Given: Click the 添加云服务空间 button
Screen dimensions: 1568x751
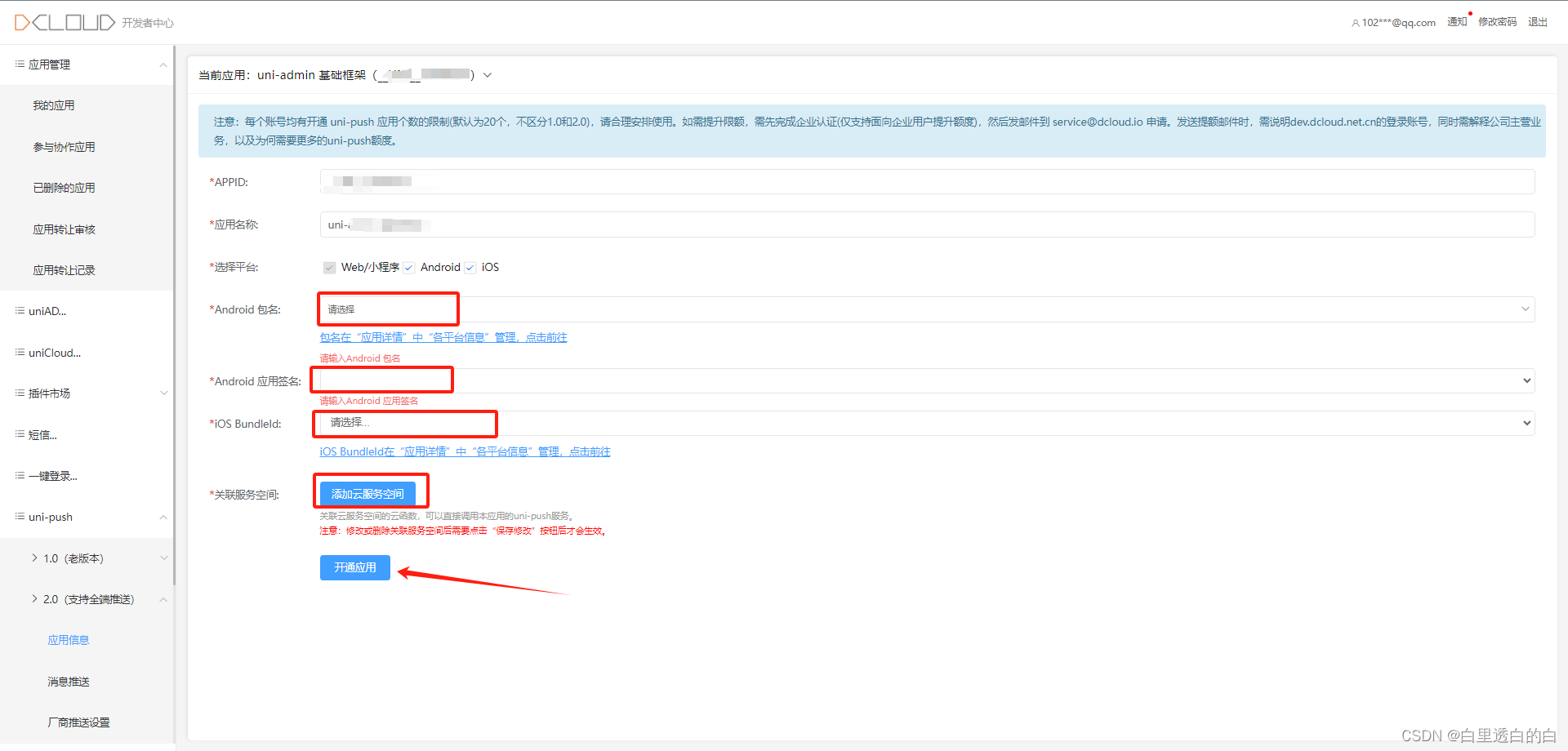Looking at the screenshot, I should (x=367, y=494).
